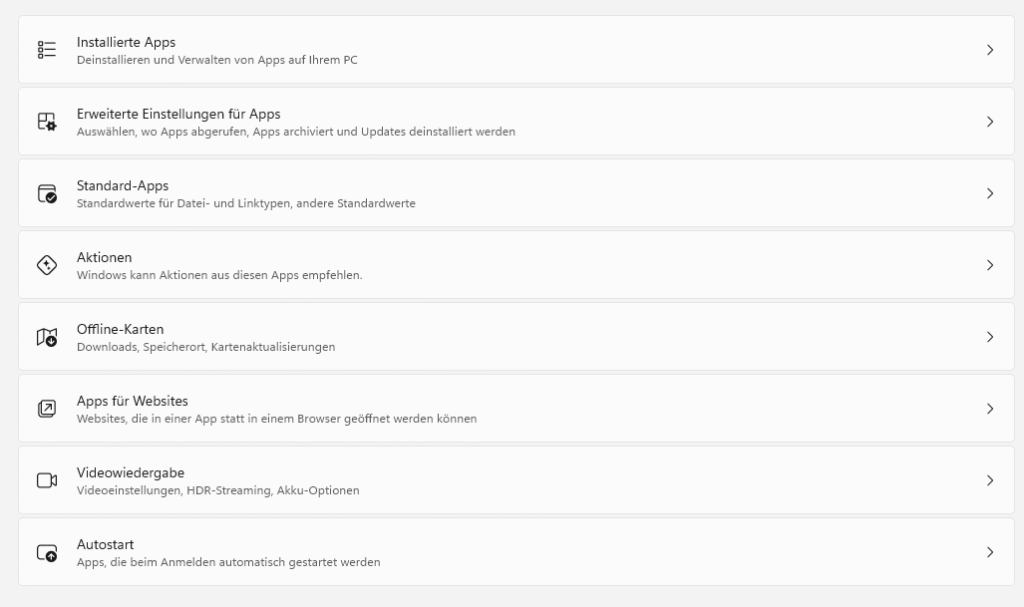The width and height of the screenshot is (1024, 607).
Task: Choose the Autostart heading label
Action: [x=105, y=545]
